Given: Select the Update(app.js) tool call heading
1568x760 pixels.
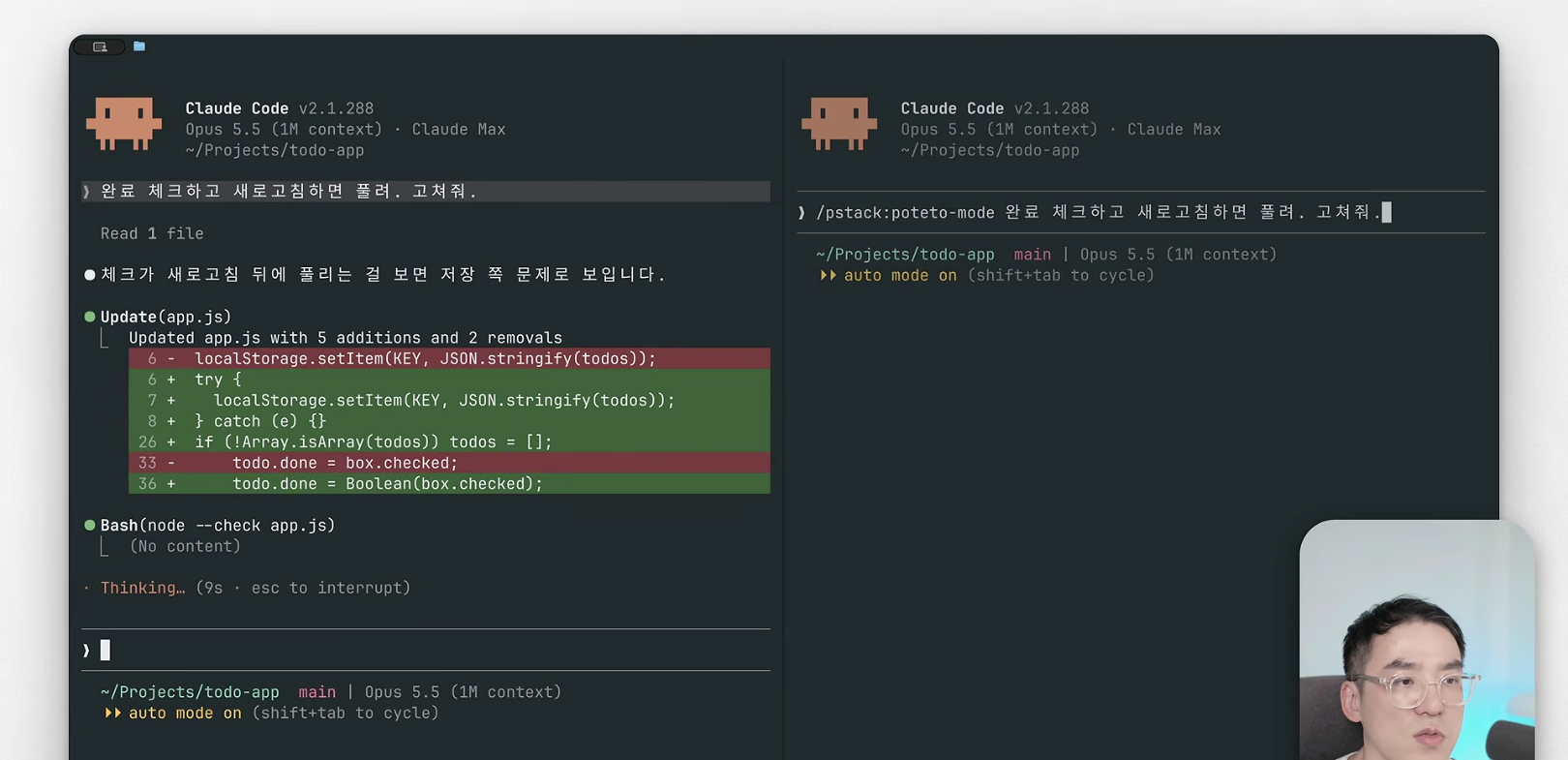Looking at the screenshot, I should (x=166, y=317).
